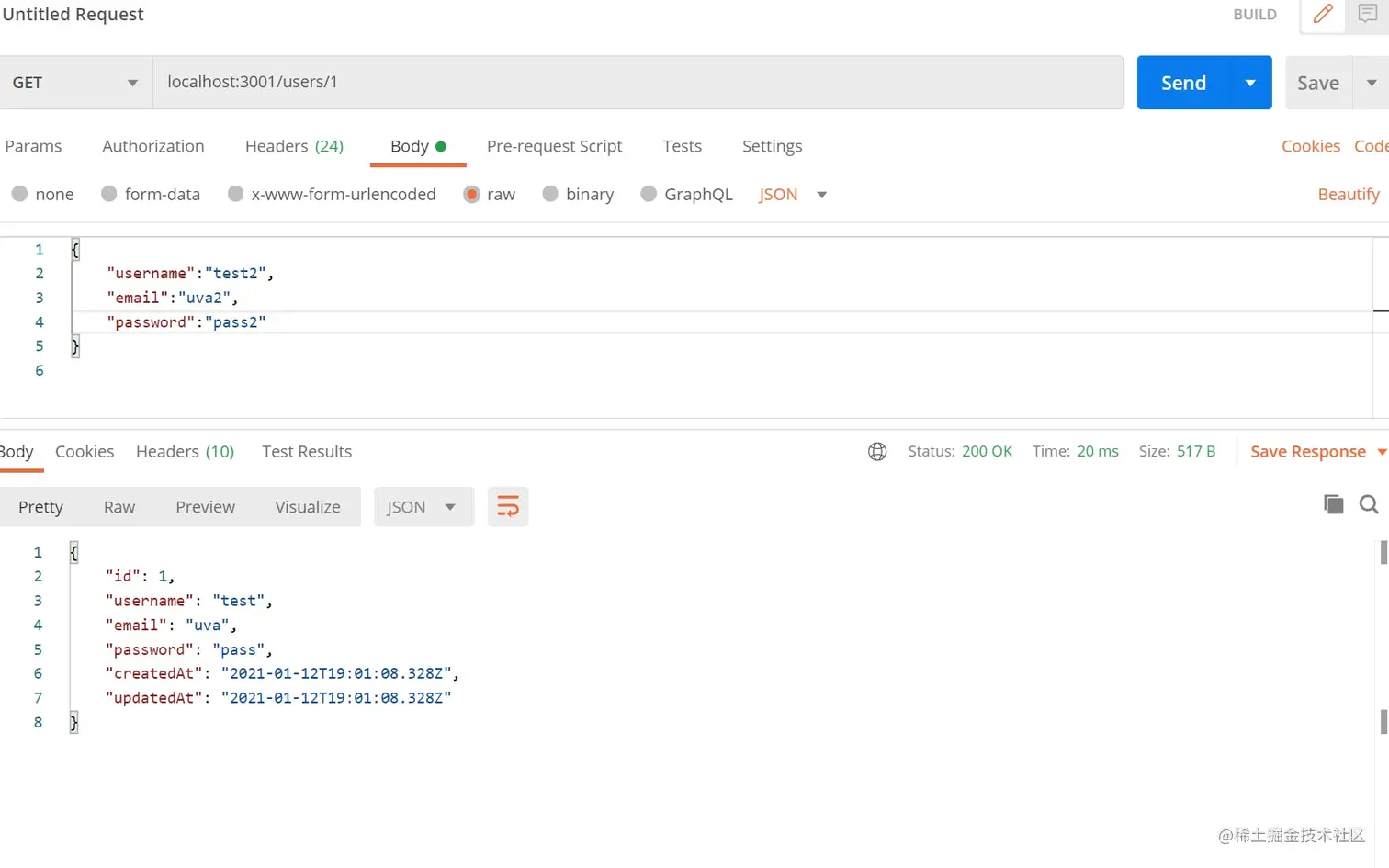Screen dimensions: 1389x868
Task: Click the 200 OK status value
Action: pyautogui.click(x=987, y=451)
